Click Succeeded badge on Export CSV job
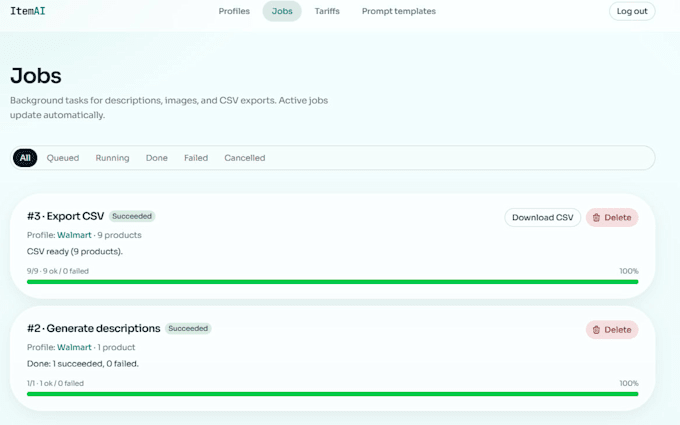The height and width of the screenshot is (425, 680). [132, 216]
